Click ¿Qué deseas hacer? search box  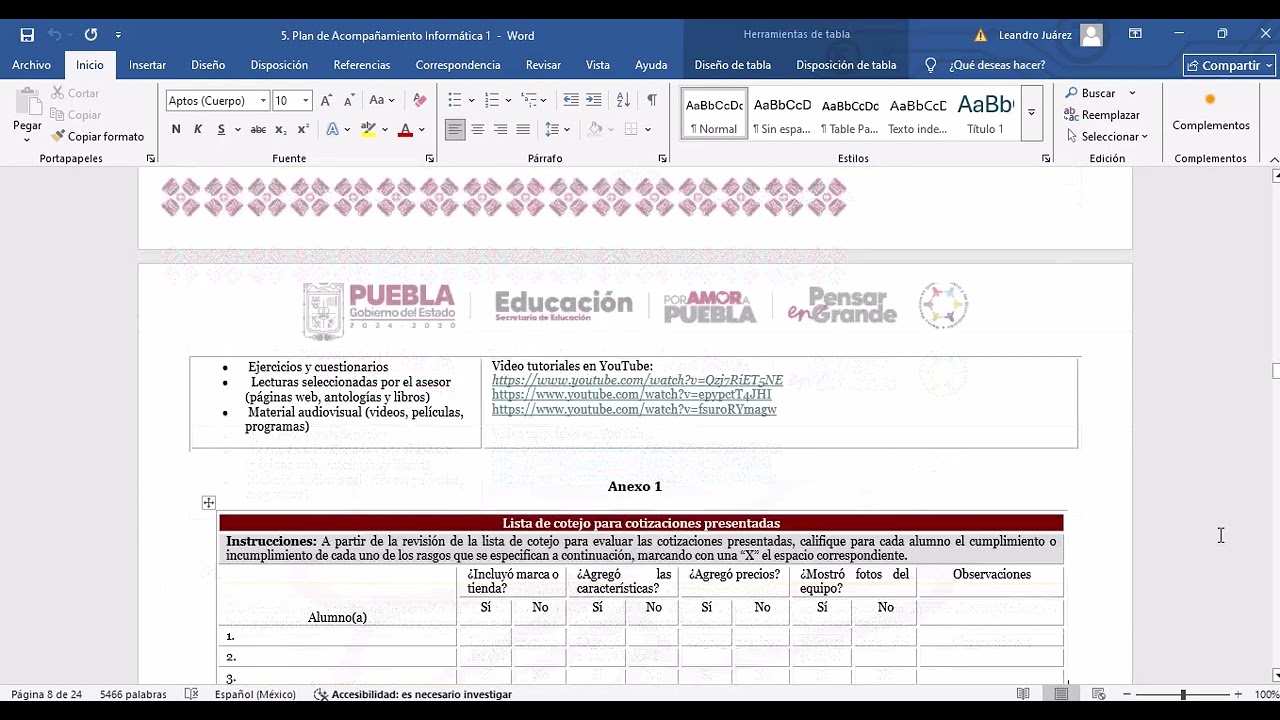pyautogui.click(x=985, y=65)
